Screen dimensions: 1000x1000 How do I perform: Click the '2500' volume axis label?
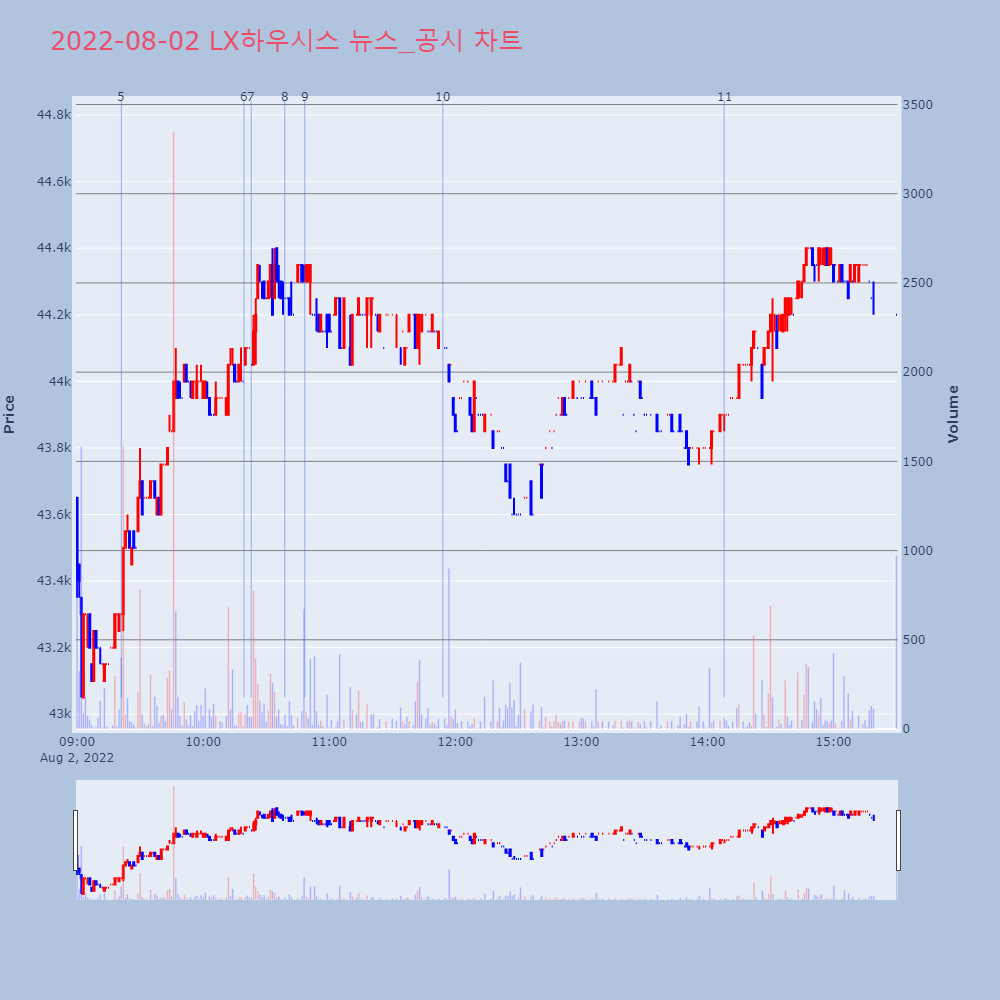tap(917, 283)
